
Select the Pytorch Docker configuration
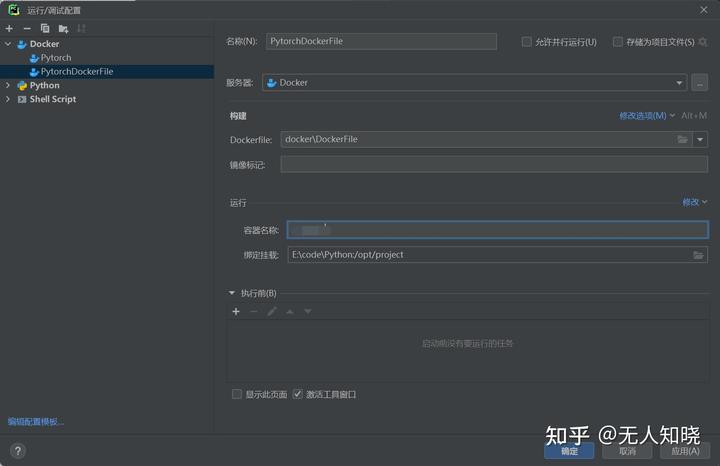coord(56,58)
